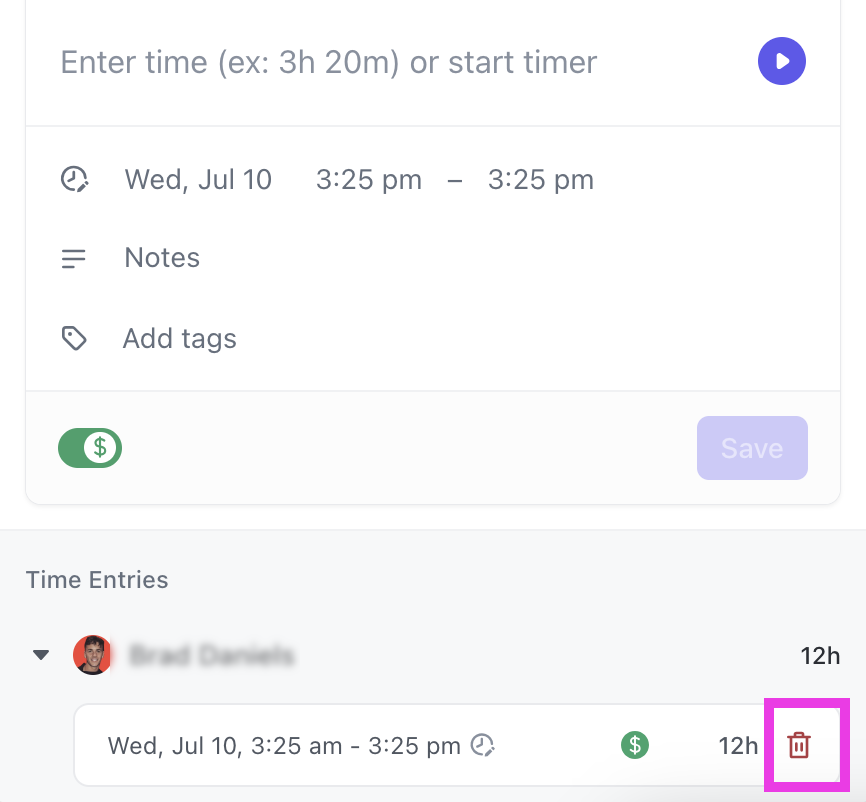The image size is (866, 802).
Task: Select the Start timer play icon
Action: click(x=781, y=61)
